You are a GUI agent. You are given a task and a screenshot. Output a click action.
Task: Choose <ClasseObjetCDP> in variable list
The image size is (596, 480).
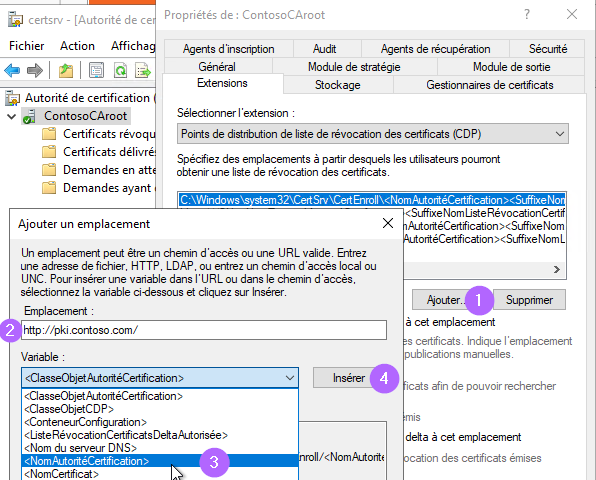(160, 409)
